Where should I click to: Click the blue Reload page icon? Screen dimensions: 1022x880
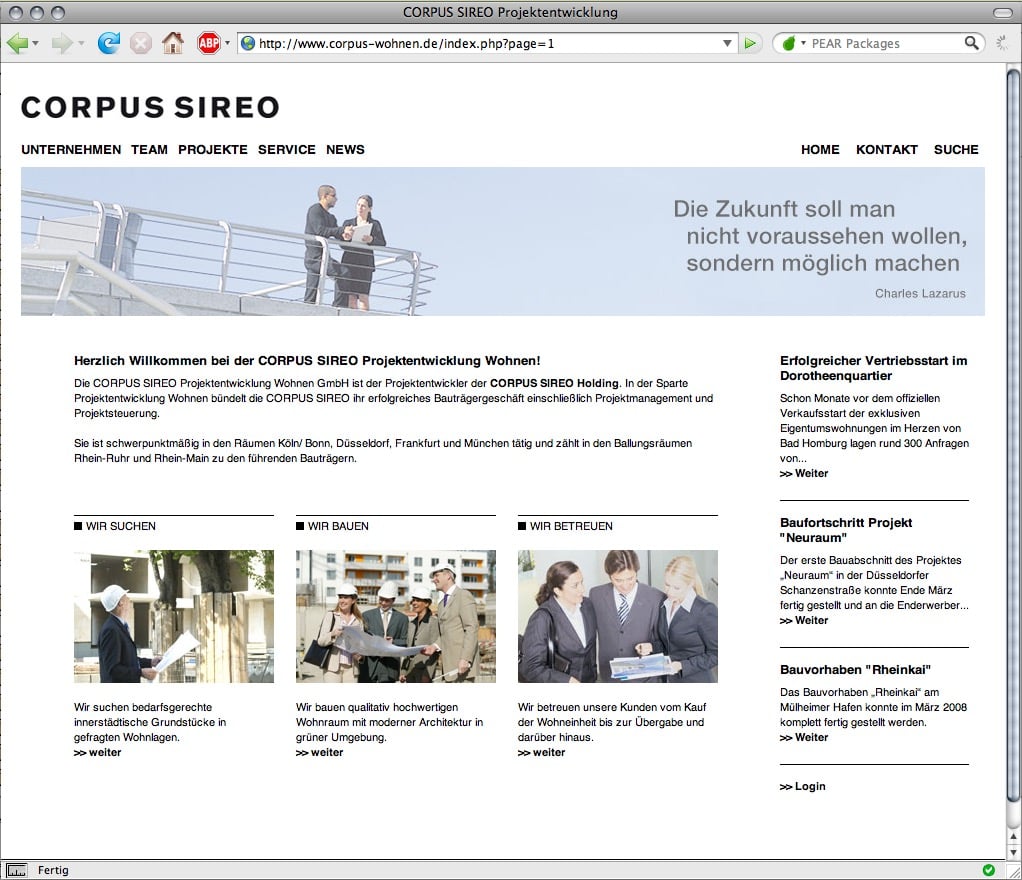[108, 44]
